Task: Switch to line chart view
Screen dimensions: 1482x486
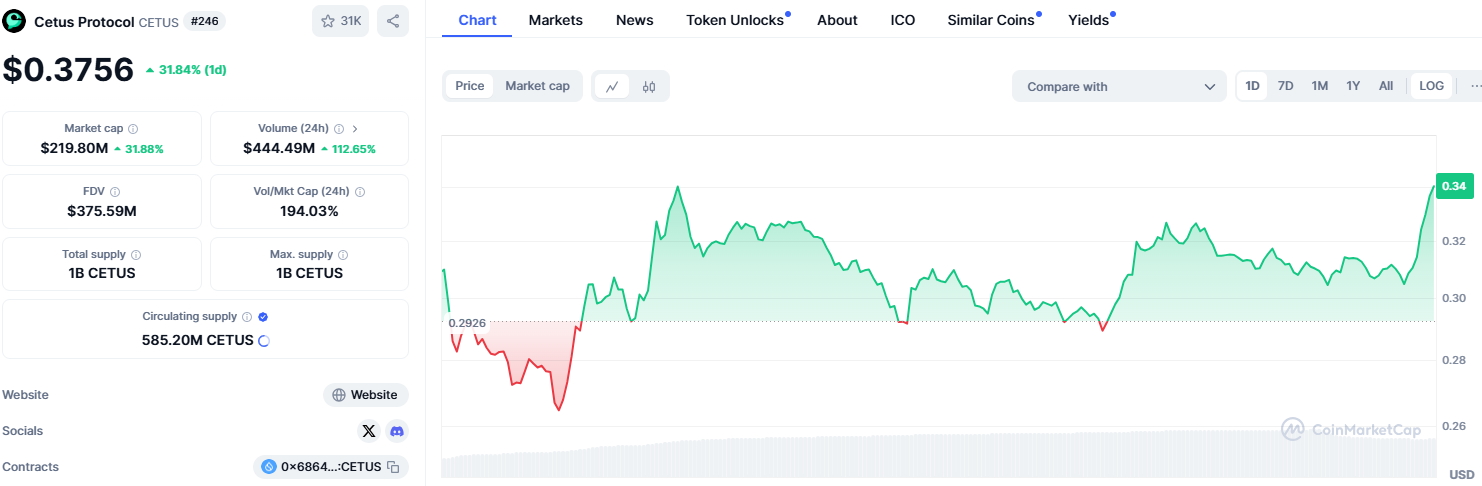Action: (612, 87)
